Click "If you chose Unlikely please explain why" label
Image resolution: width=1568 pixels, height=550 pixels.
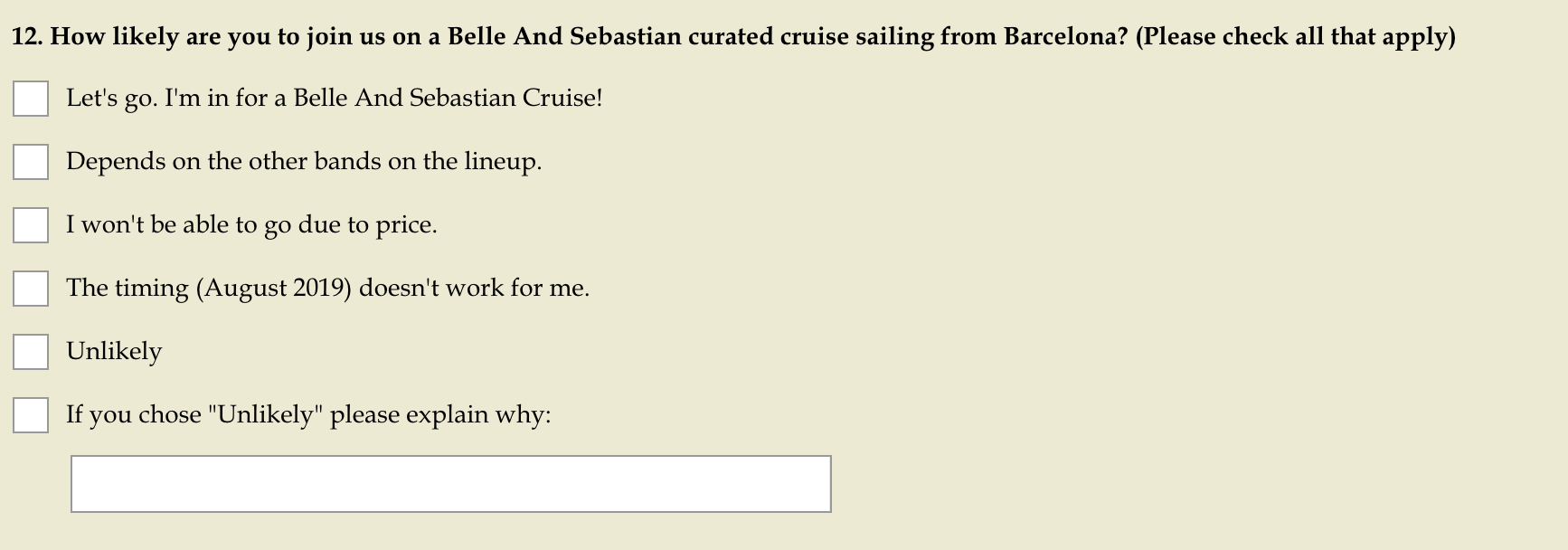pos(308,415)
